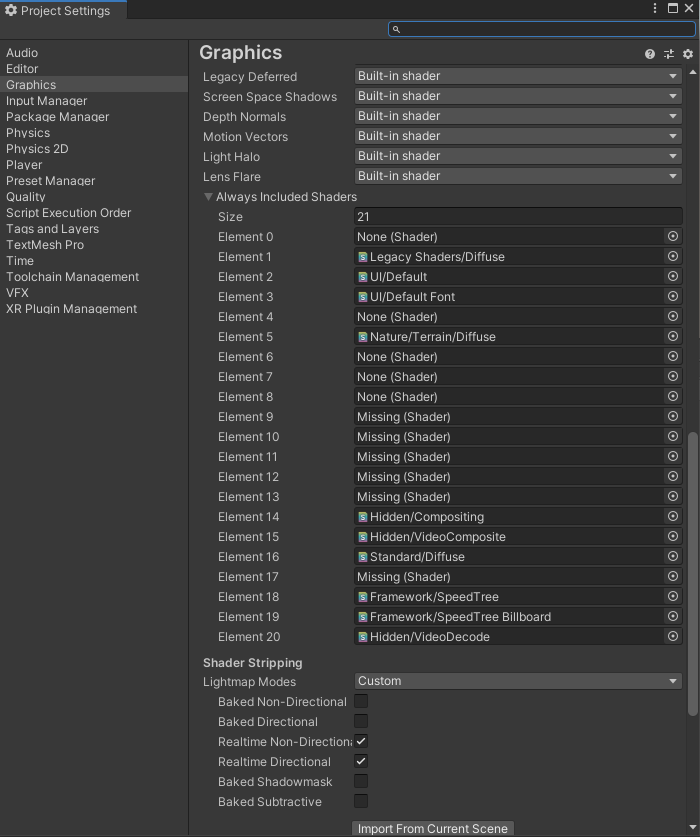Switch to the XR Plugin Management section

(x=69, y=309)
